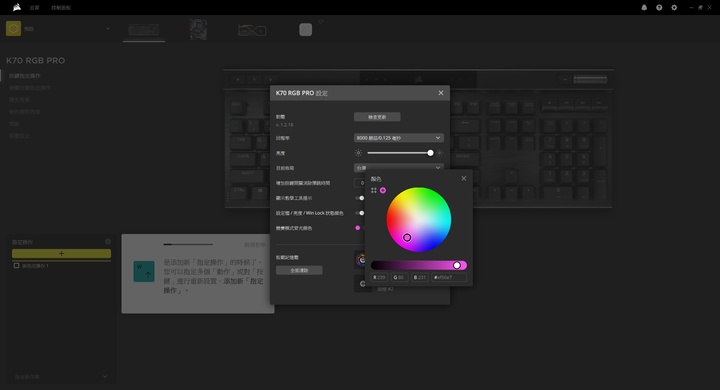Close the color picker popup
This screenshot has width=720, height=390.
(x=464, y=178)
